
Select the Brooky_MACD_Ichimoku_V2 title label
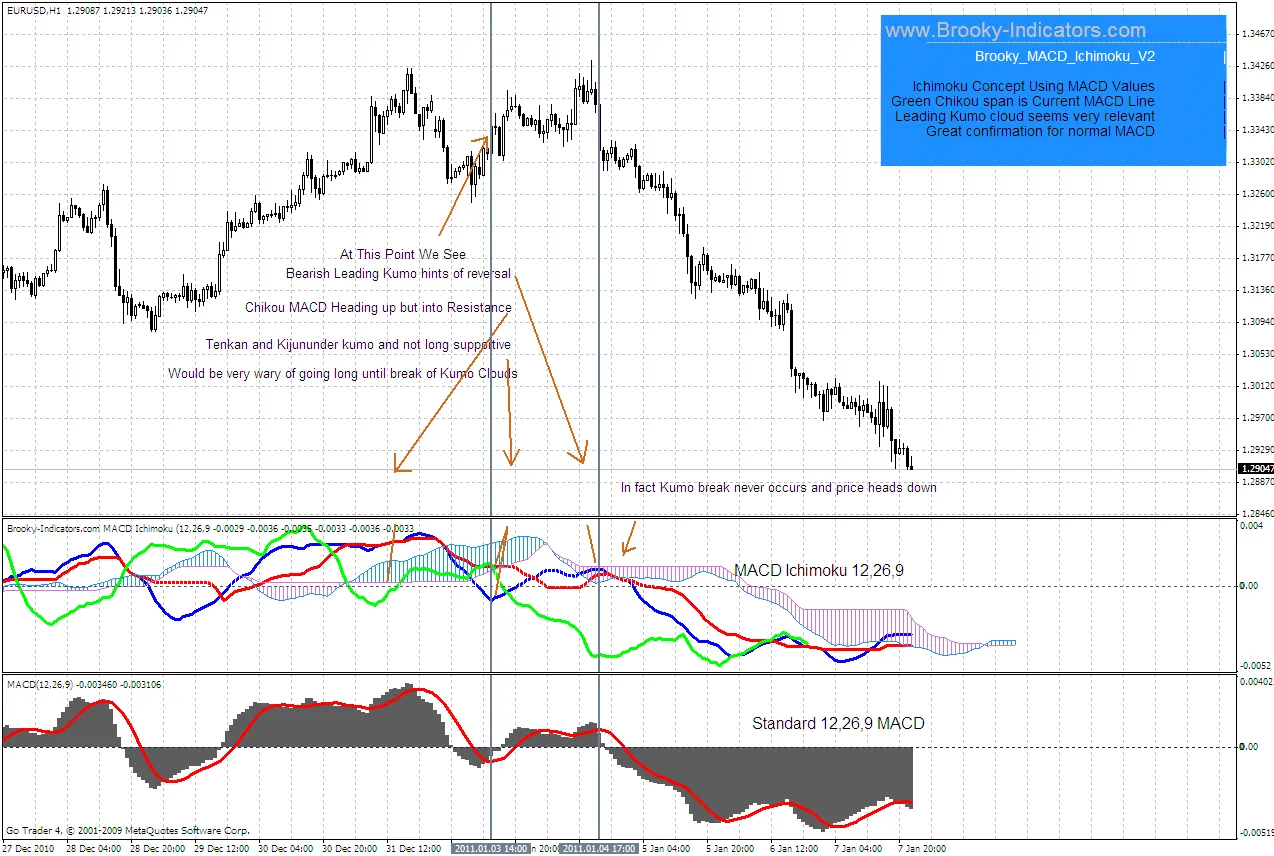point(1064,57)
